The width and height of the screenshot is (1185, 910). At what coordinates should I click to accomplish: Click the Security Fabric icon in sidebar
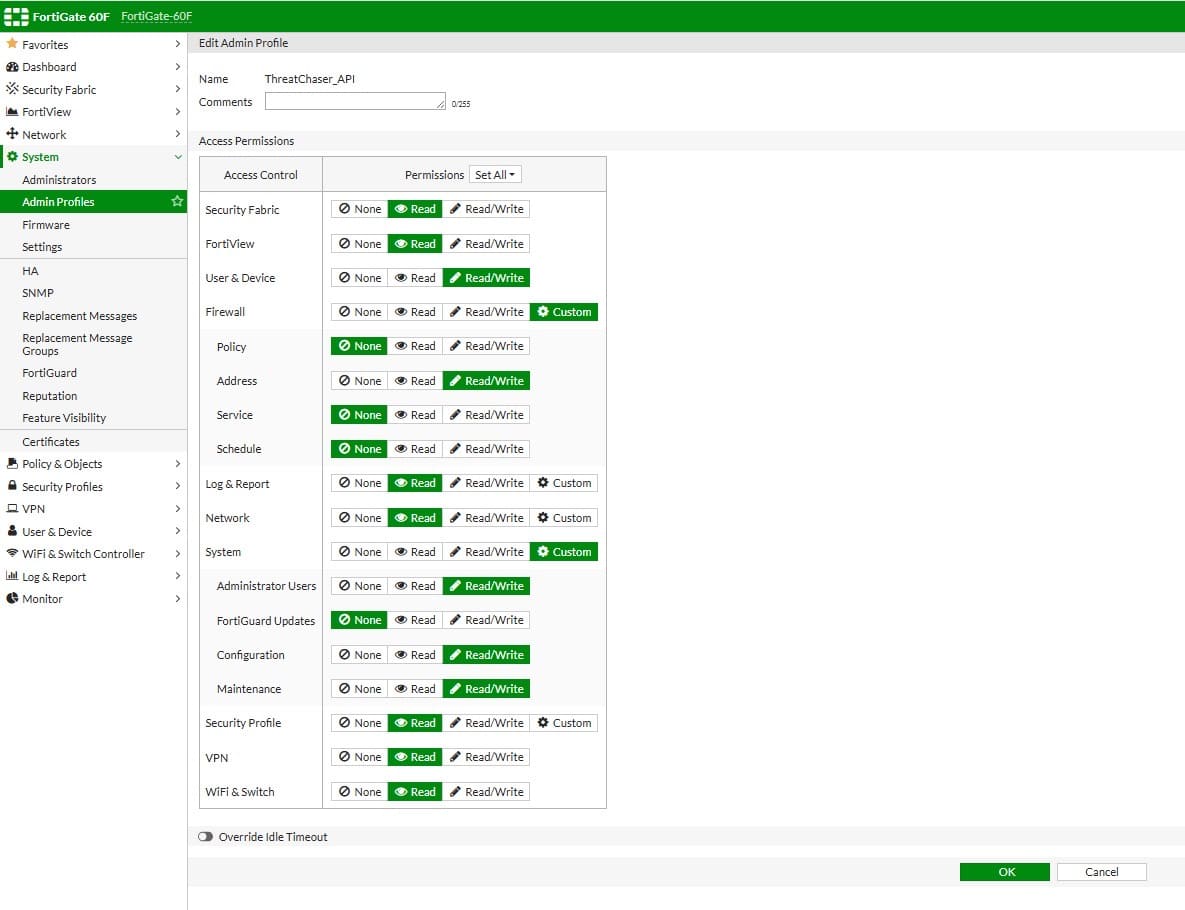pyautogui.click(x=12, y=89)
